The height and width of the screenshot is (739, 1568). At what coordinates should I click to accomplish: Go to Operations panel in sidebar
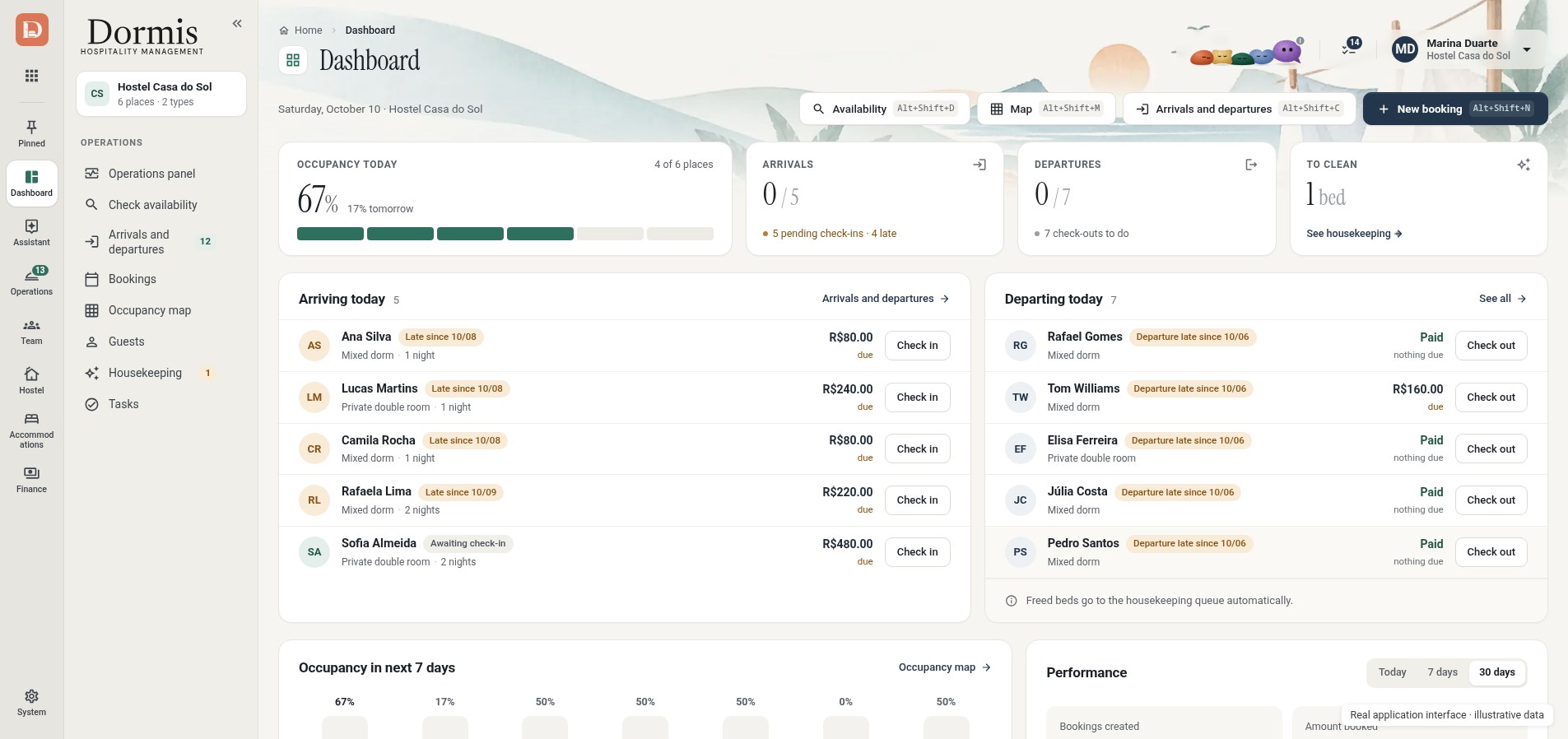coord(151,174)
